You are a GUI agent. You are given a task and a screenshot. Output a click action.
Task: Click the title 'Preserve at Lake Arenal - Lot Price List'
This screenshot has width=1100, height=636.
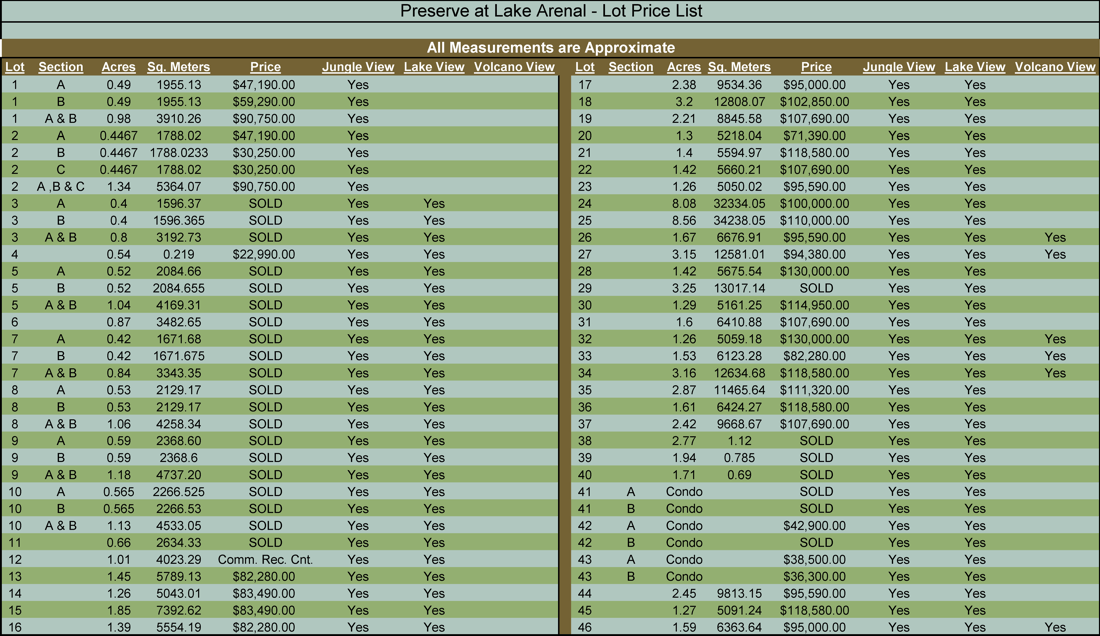click(x=550, y=11)
